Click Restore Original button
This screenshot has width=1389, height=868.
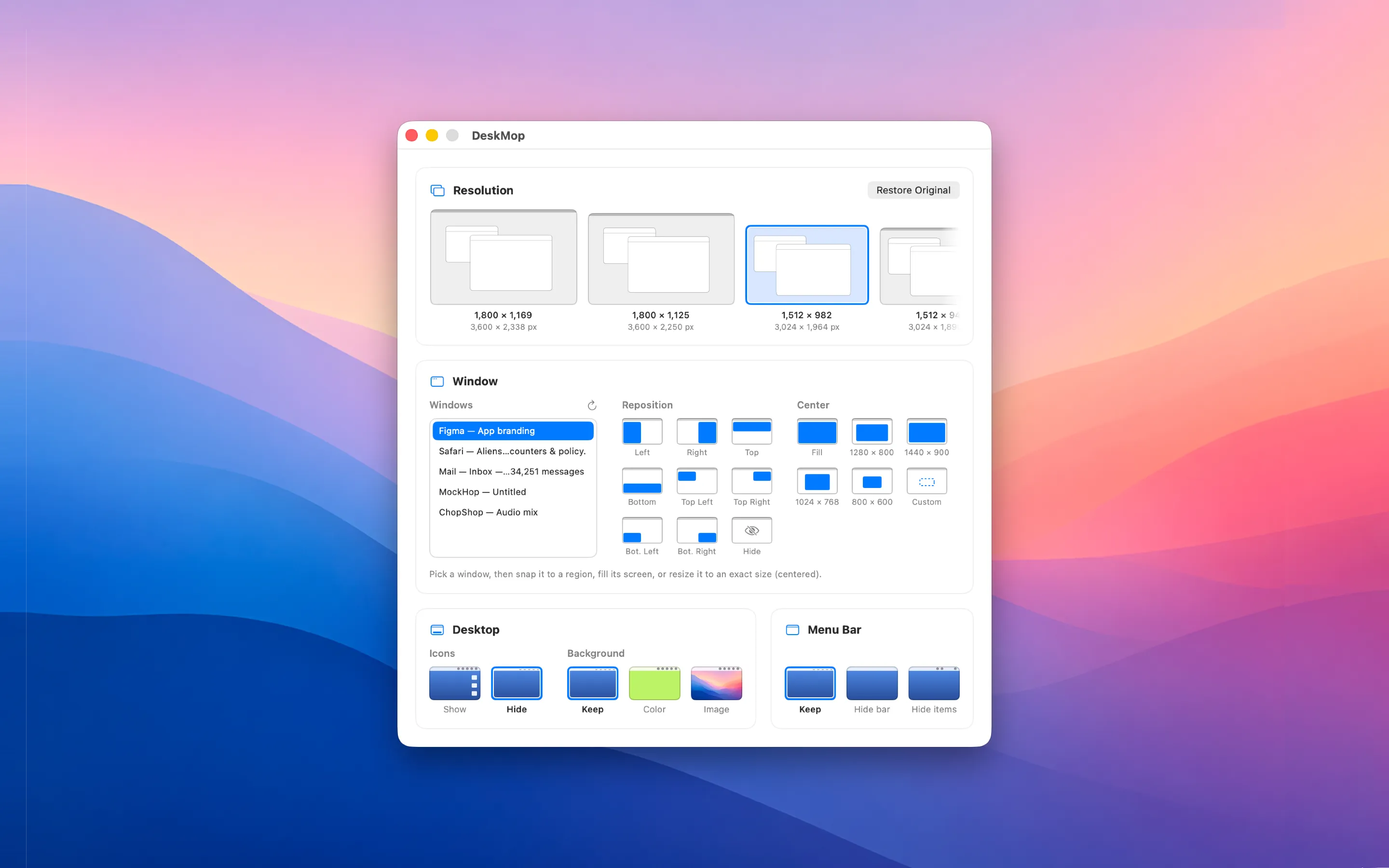913,190
